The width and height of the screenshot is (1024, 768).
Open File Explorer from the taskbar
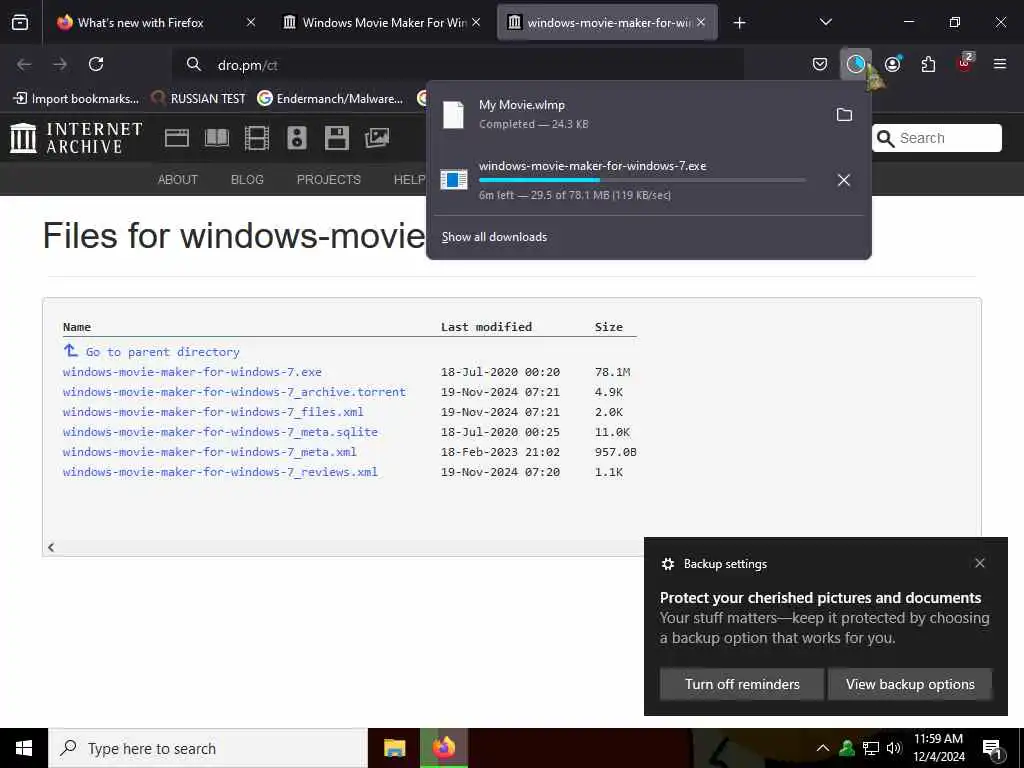394,748
